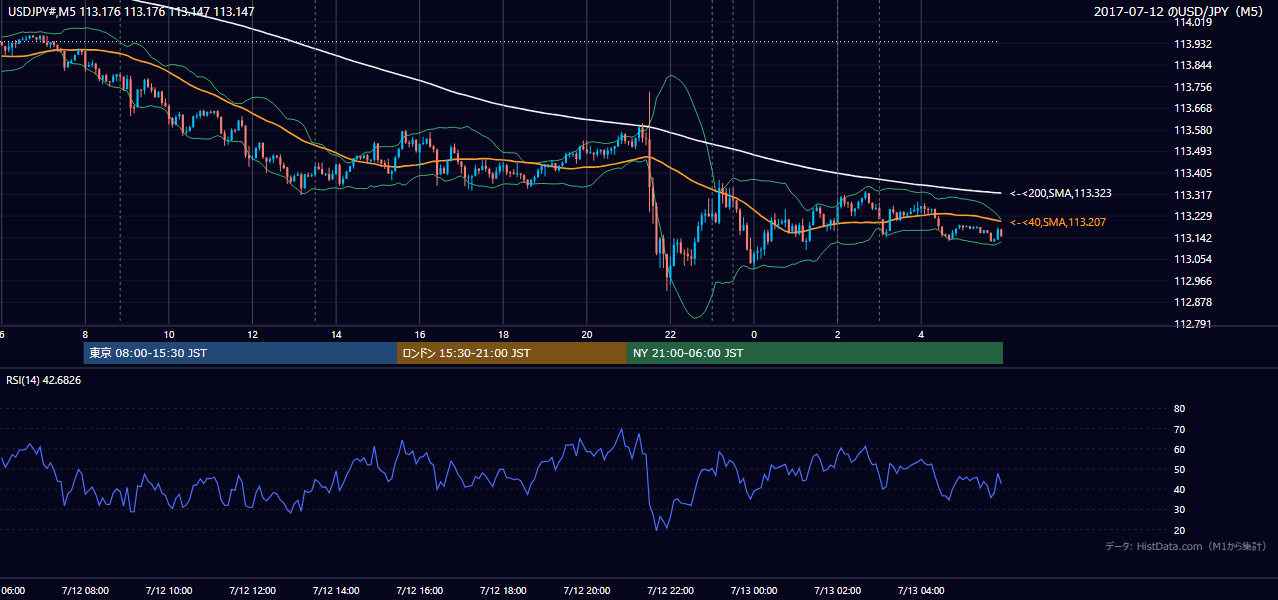Click the RSI 60 level label
Screen dimensions: 1278x600
point(1179,449)
